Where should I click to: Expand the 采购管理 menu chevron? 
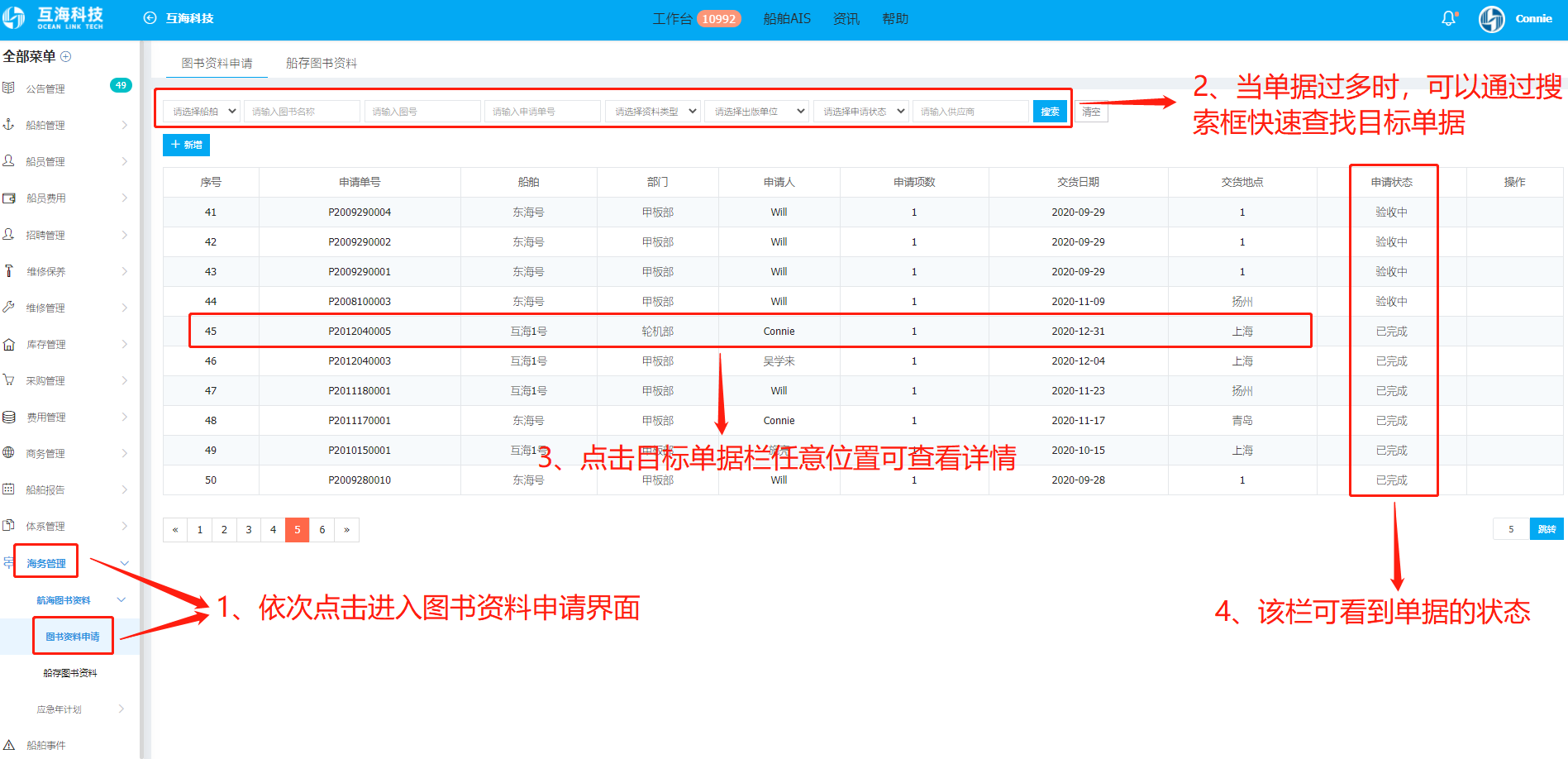[124, 380]
